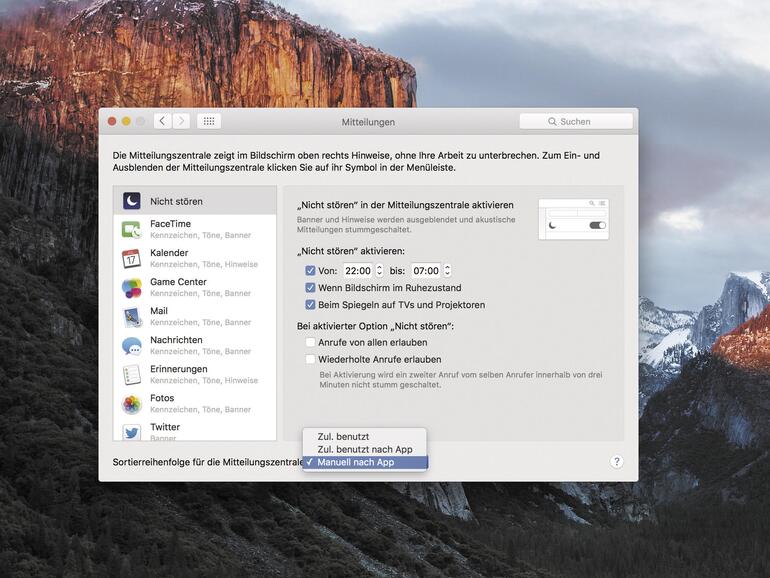The height and width of the screenshot is (578, 770).
Task: Go back with the left chevron
Action: (x=163, y=121)
